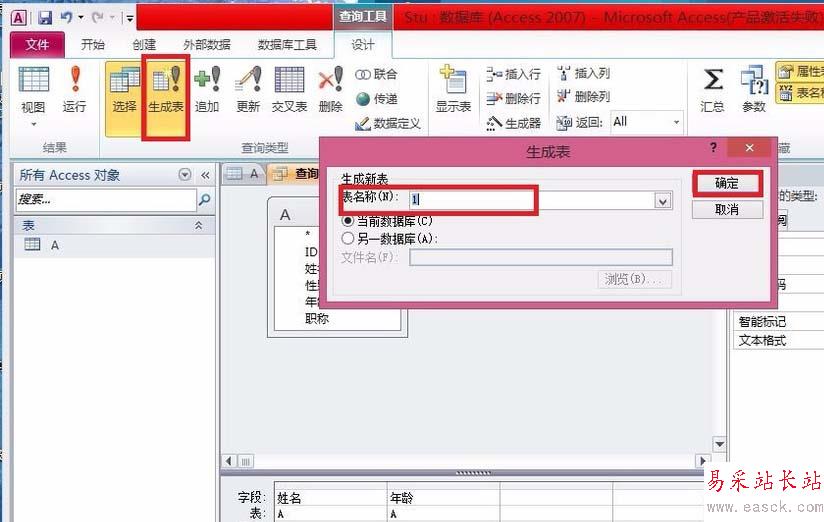Open the Builder (生成器)
The image size is (824, 522).
coord(513,123)
